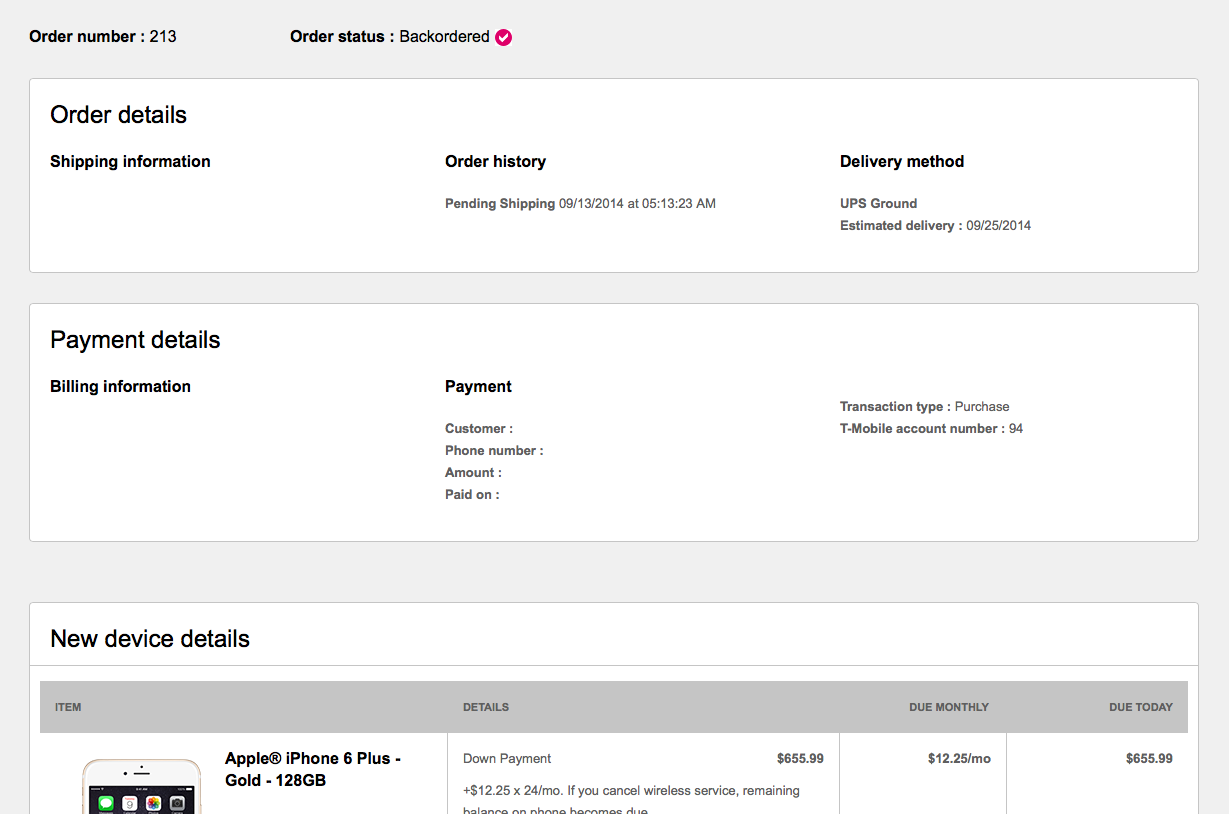1229x814 pixels.
Task: Click the T-Mobile account number line
Action: (x=931, y=429)
